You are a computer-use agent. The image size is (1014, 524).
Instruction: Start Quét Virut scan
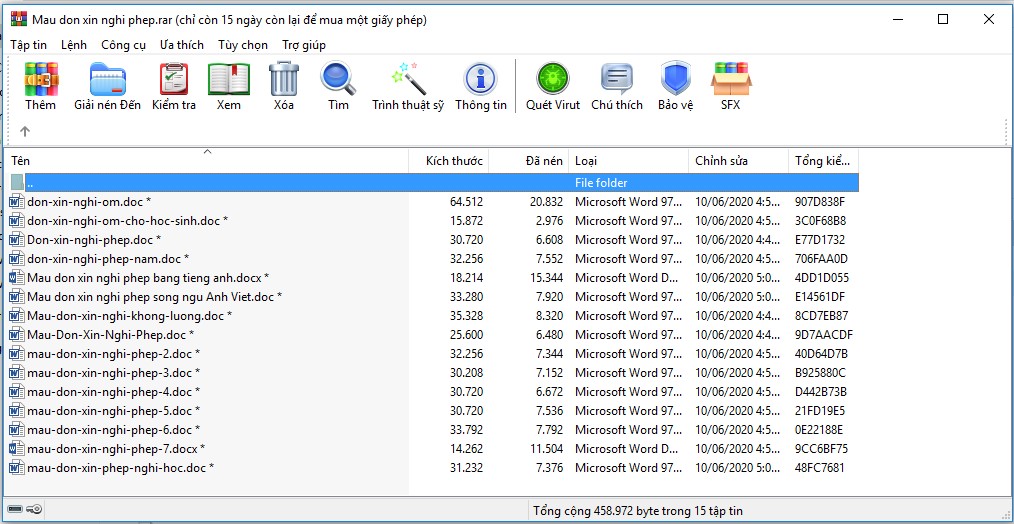(553, 79)
